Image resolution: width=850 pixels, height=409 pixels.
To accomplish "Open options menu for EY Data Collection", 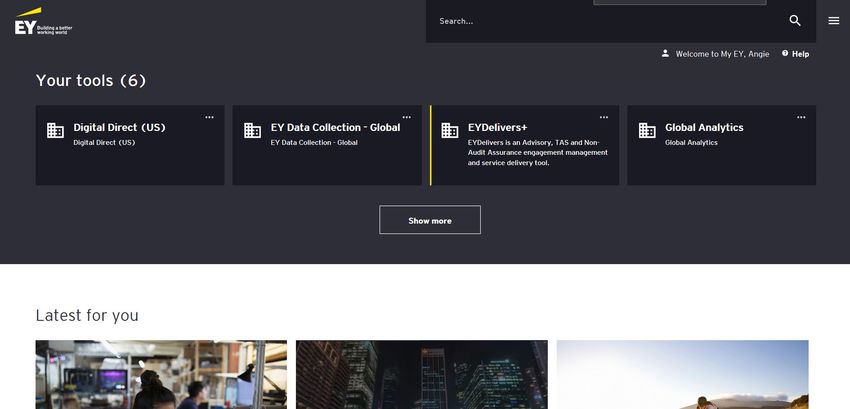I will pos(407,117).
